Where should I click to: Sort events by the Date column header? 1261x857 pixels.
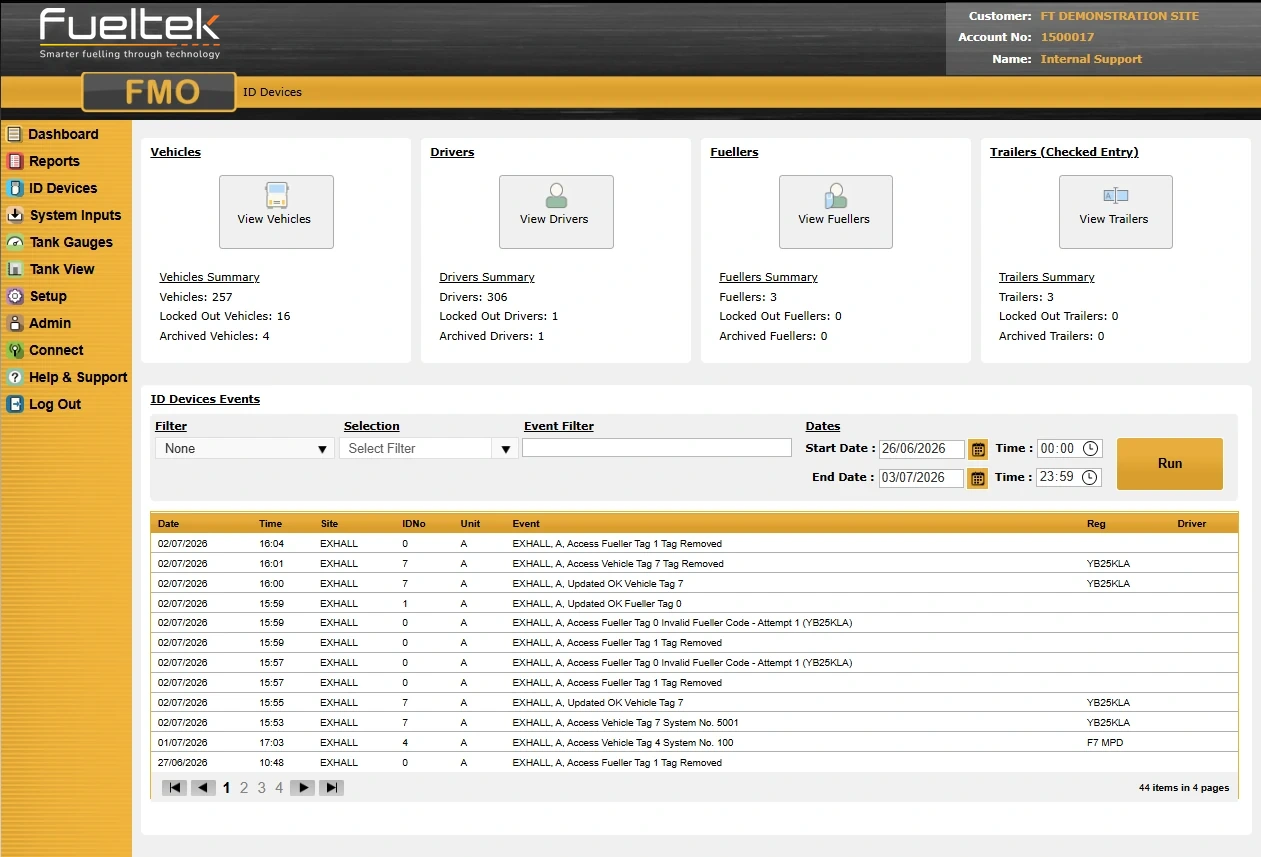point(168,524)
